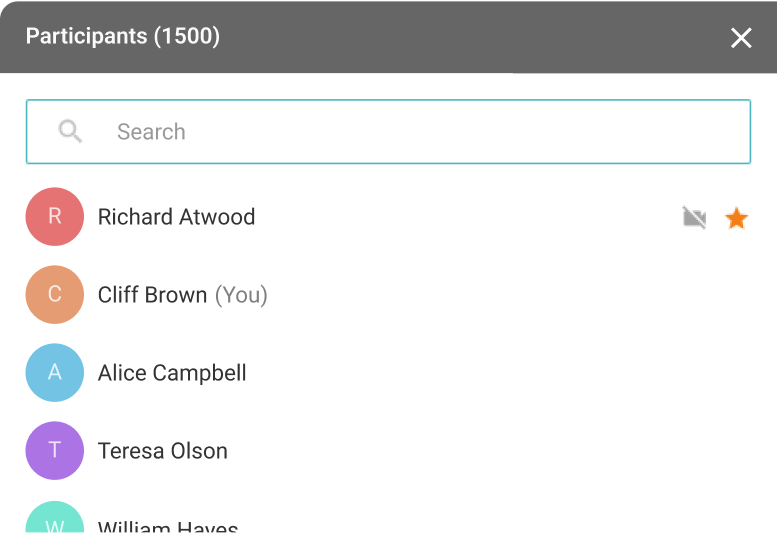
Task: Click Alice Campbell's blue A avatar
Action: click(55, 372)
